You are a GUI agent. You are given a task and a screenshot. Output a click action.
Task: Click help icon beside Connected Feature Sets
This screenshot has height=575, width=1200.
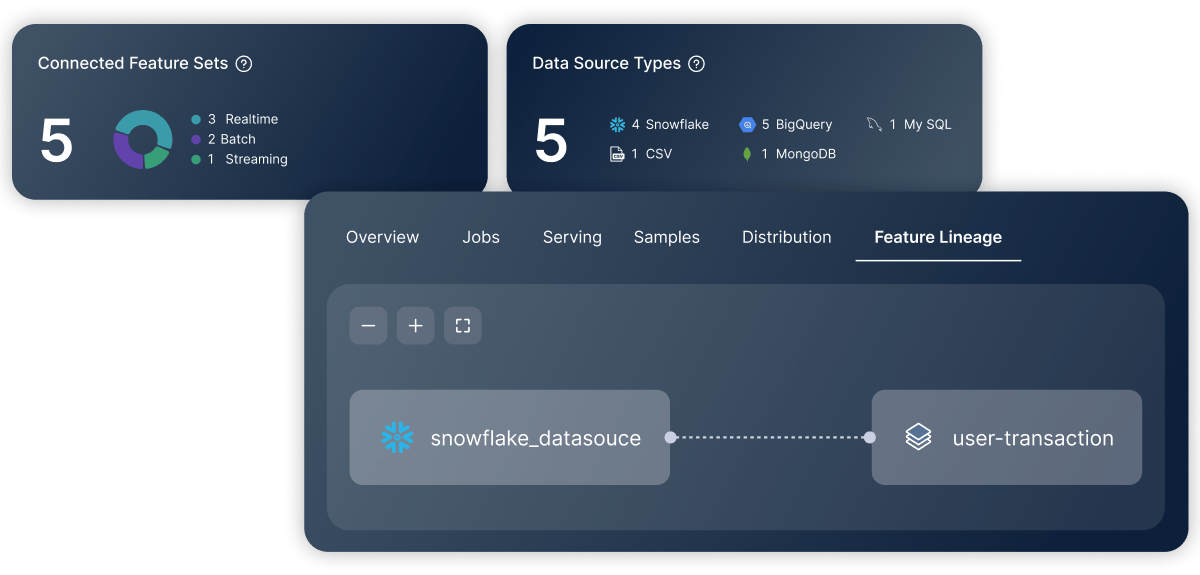point(243,64)
